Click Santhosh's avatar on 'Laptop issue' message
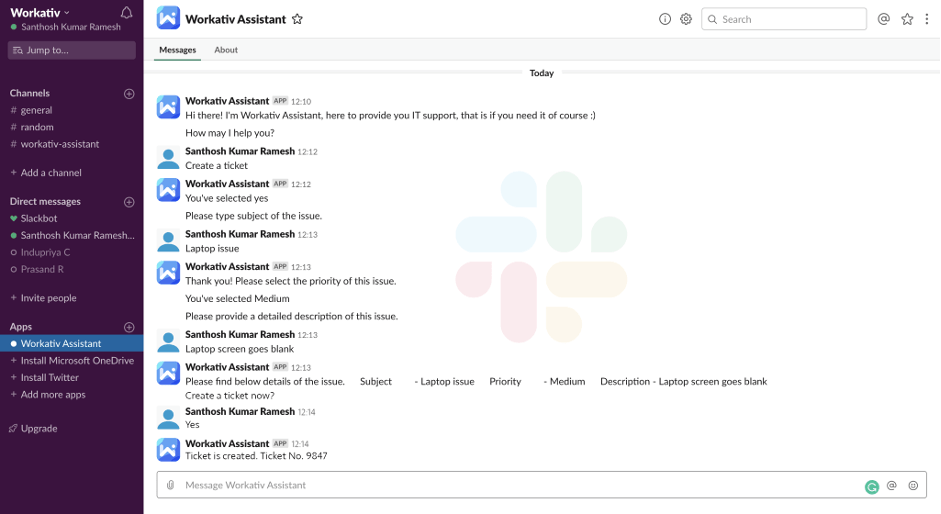The height and width of the screenshot is (514, 941). [x=168, y=241]
